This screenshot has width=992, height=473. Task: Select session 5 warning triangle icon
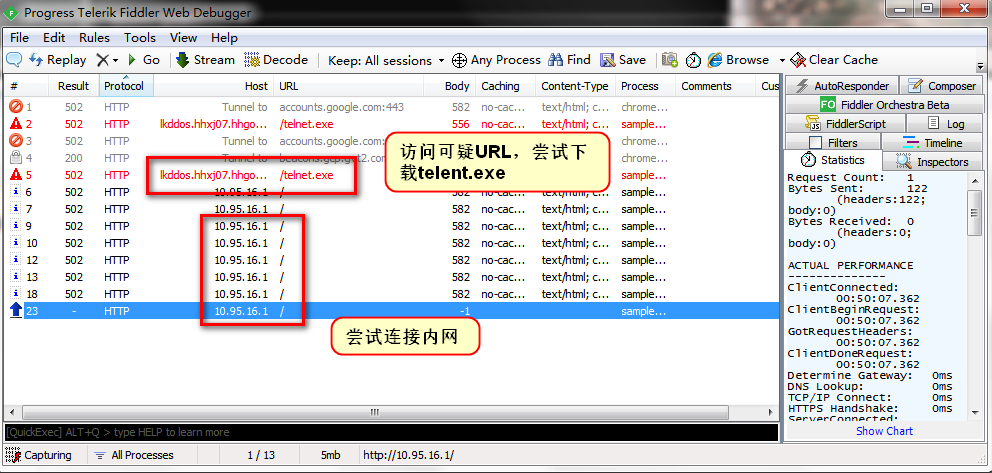(x=16, y=175)
